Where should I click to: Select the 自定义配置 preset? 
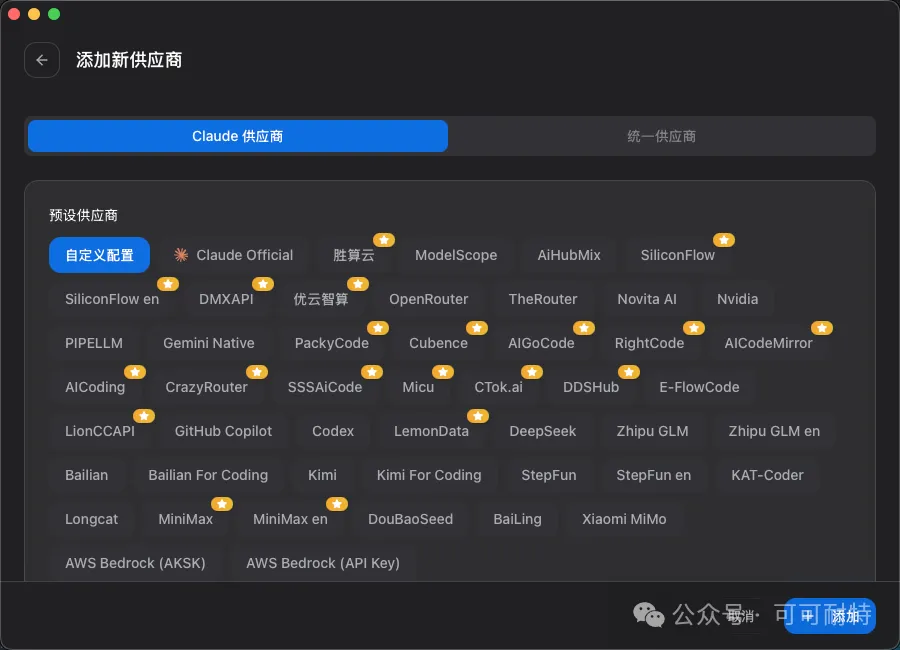coord(99,255)
